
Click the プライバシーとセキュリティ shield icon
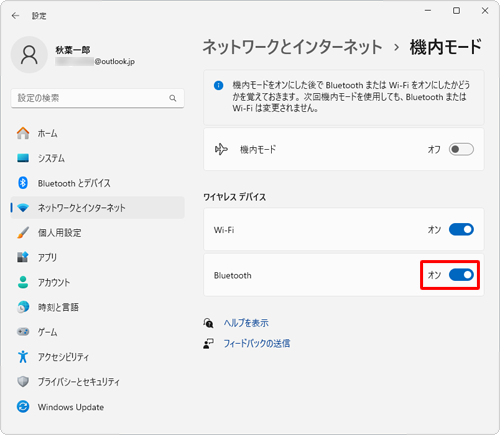click(x=23, y=381)
